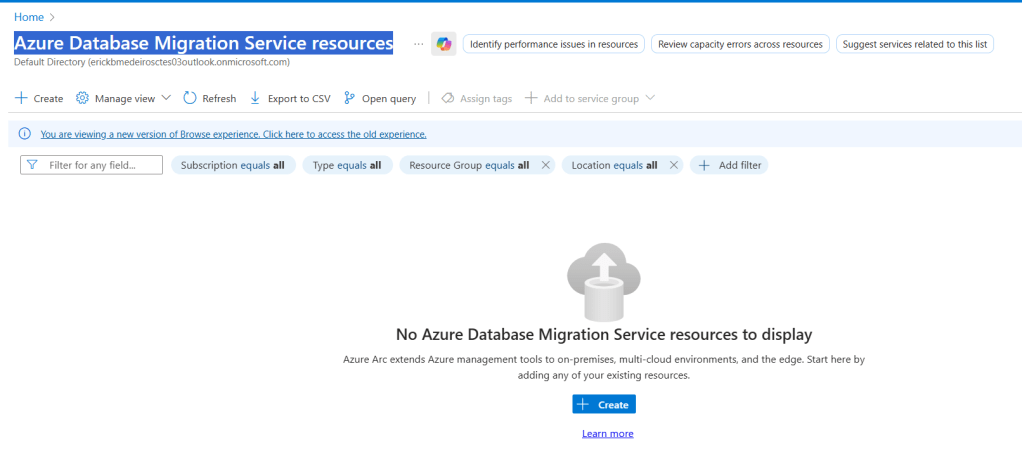Viewport: 1022px width, 475px height.
Task: Click the blue Create button
Action: click(x=604, y=404)
